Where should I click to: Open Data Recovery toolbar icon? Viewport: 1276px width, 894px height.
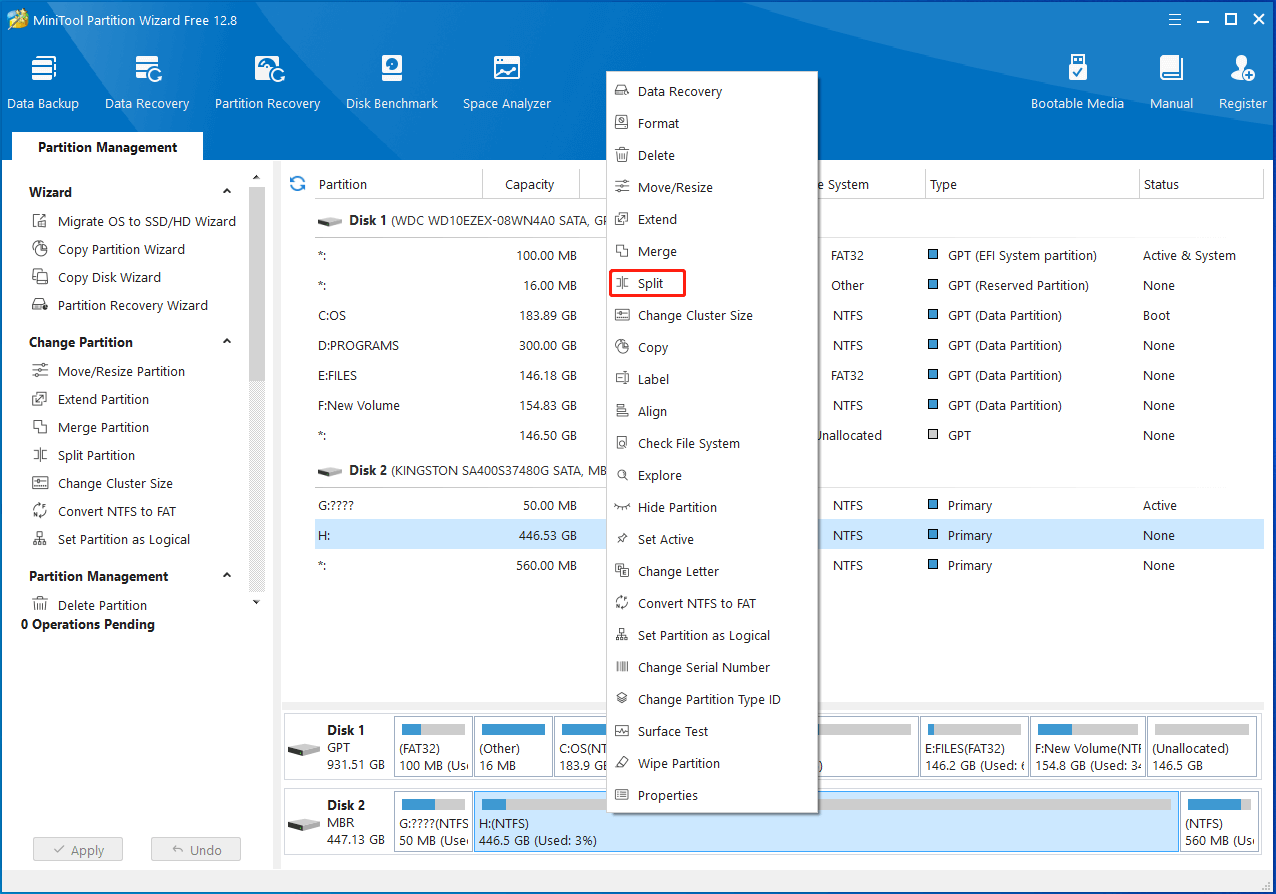147,69
